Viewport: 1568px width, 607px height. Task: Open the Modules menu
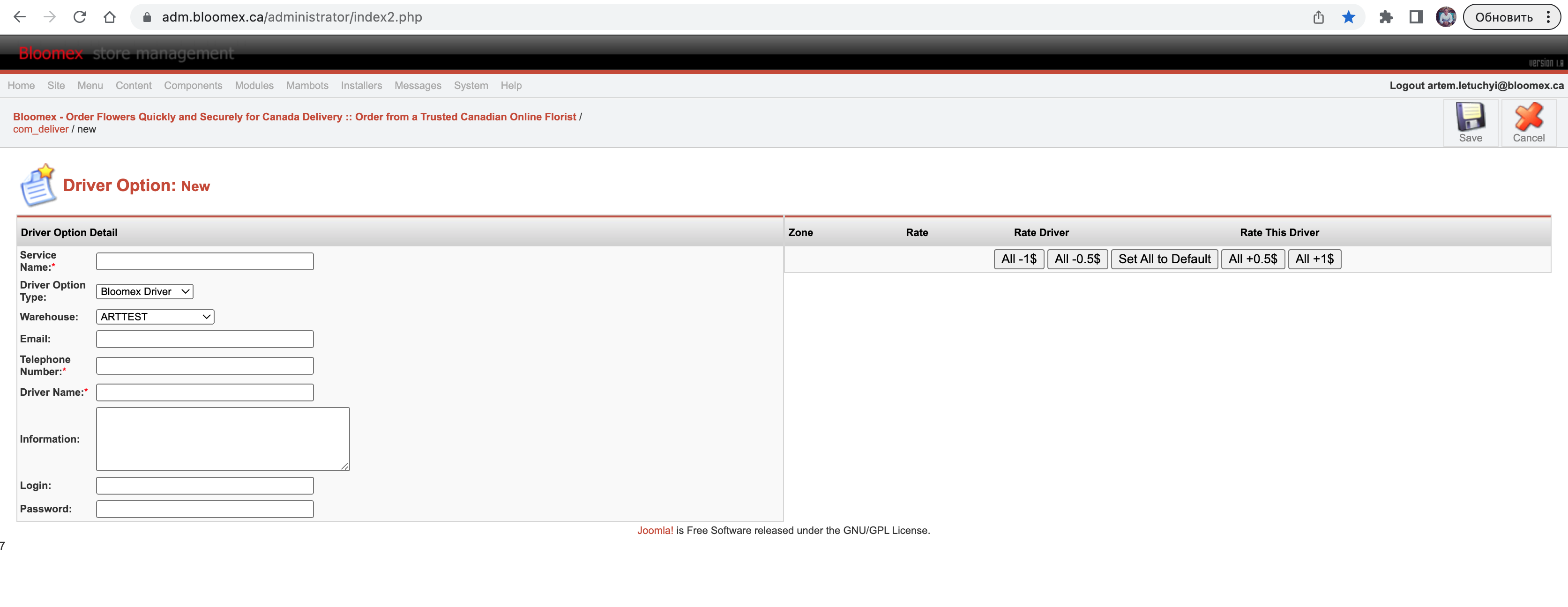coord(254,86)
